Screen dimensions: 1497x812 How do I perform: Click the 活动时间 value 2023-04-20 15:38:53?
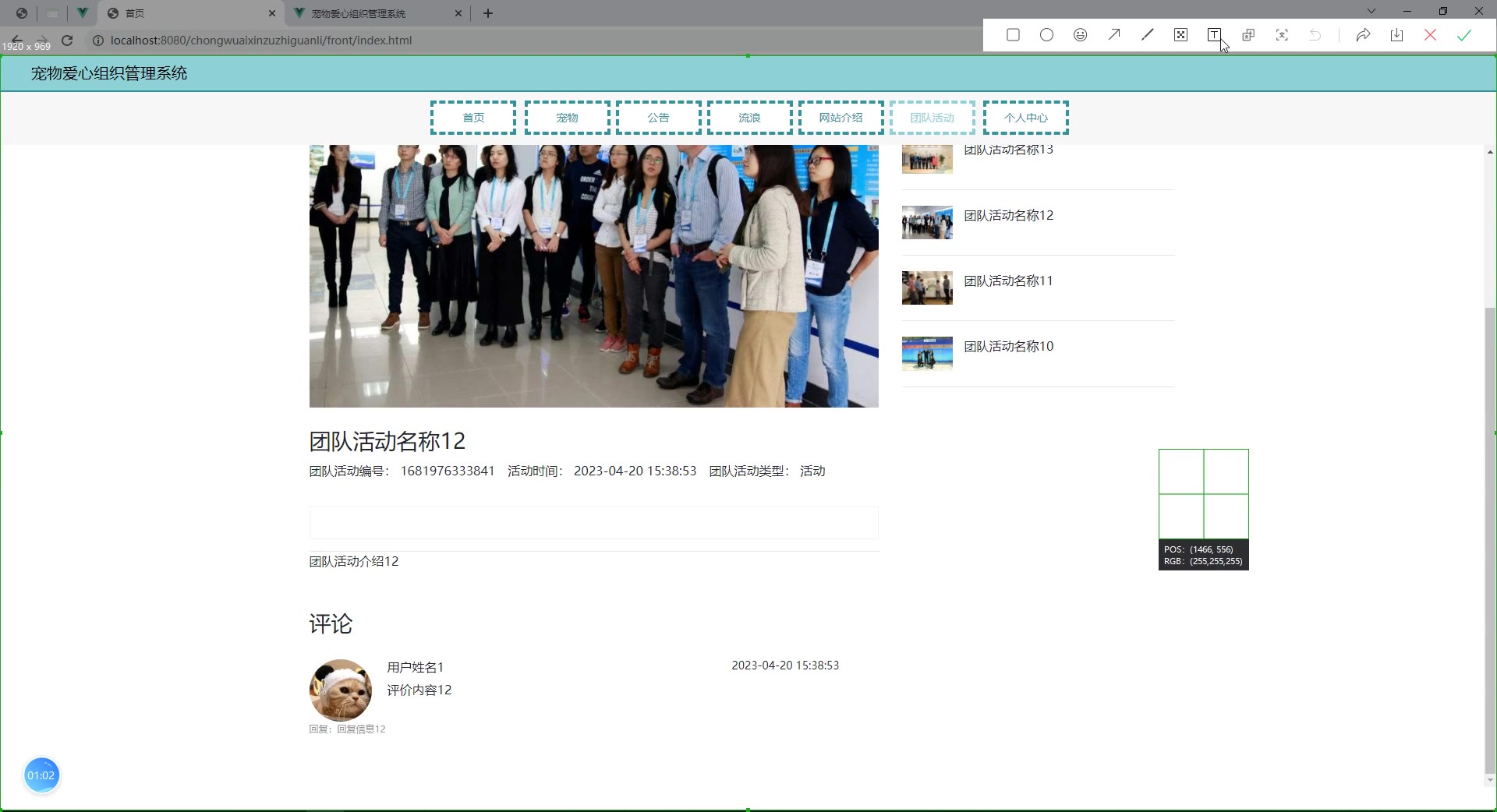click(635, 471)
